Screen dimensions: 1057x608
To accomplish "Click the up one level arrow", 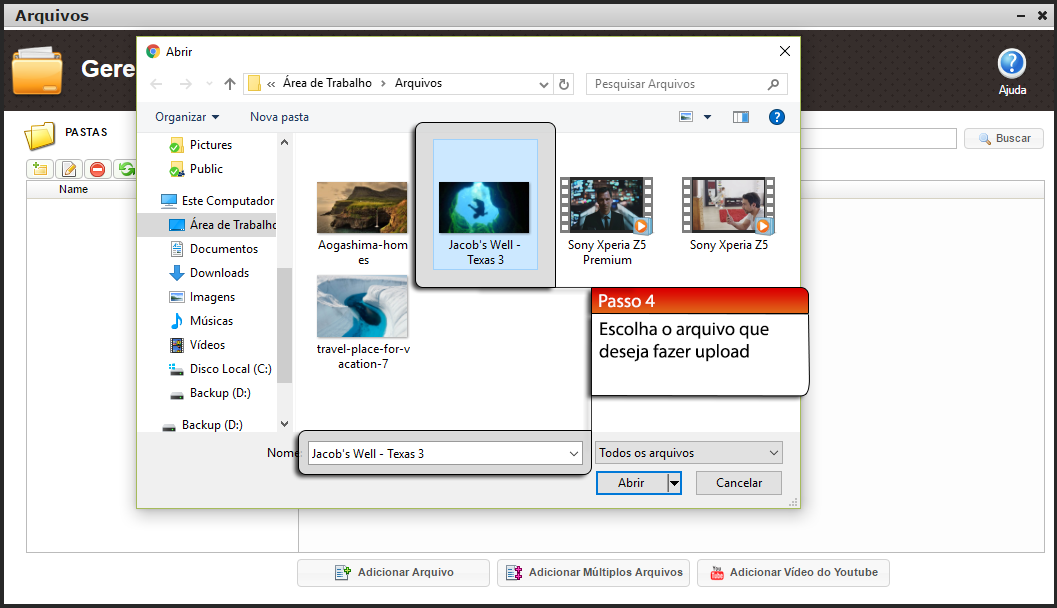I will [x=230, y=84].
